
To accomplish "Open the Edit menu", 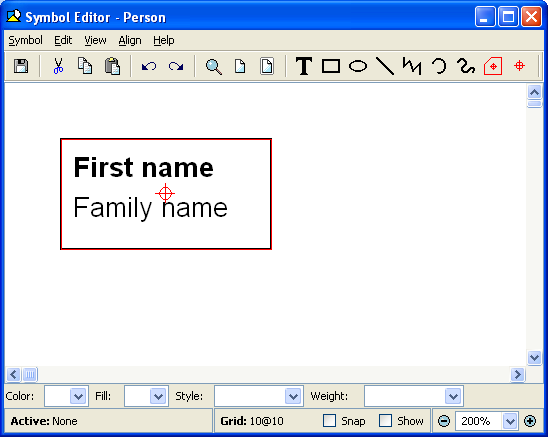I will (63, 40).
